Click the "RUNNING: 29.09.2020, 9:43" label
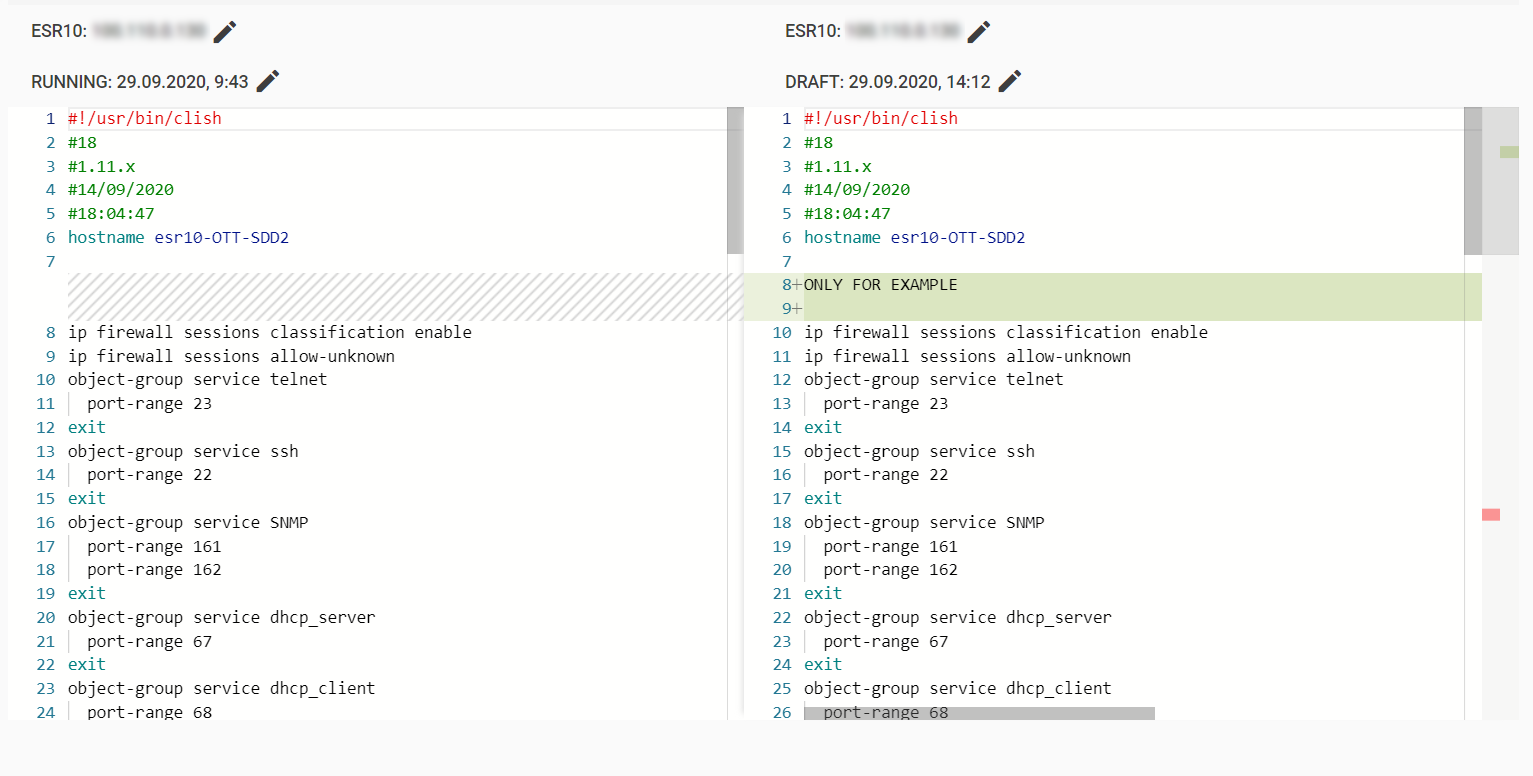 click(140, 82)
